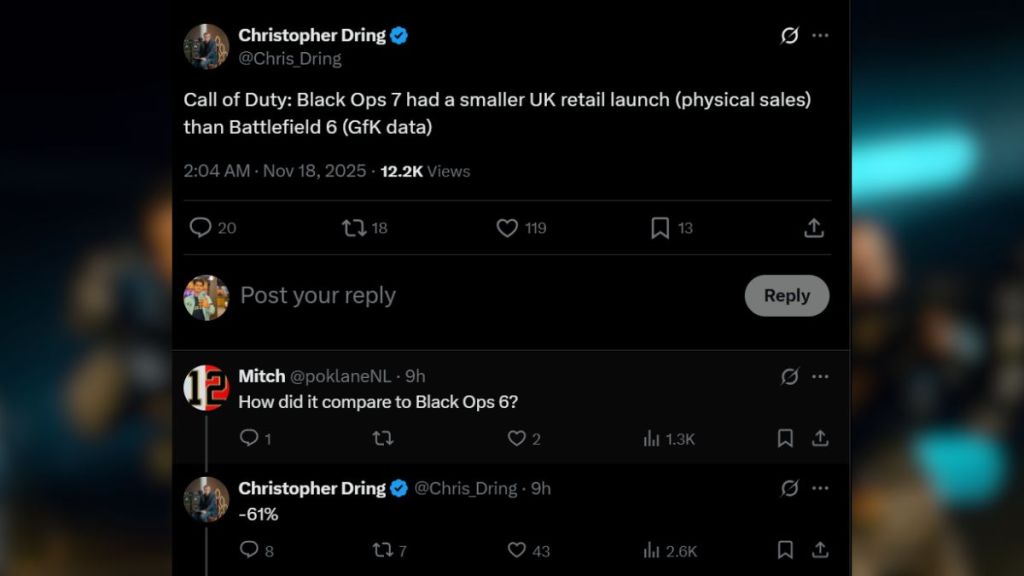This screenshot has height=576, width=1024.
Task: Like the main tweet showing 119 likes
Action: pos(508,228)
